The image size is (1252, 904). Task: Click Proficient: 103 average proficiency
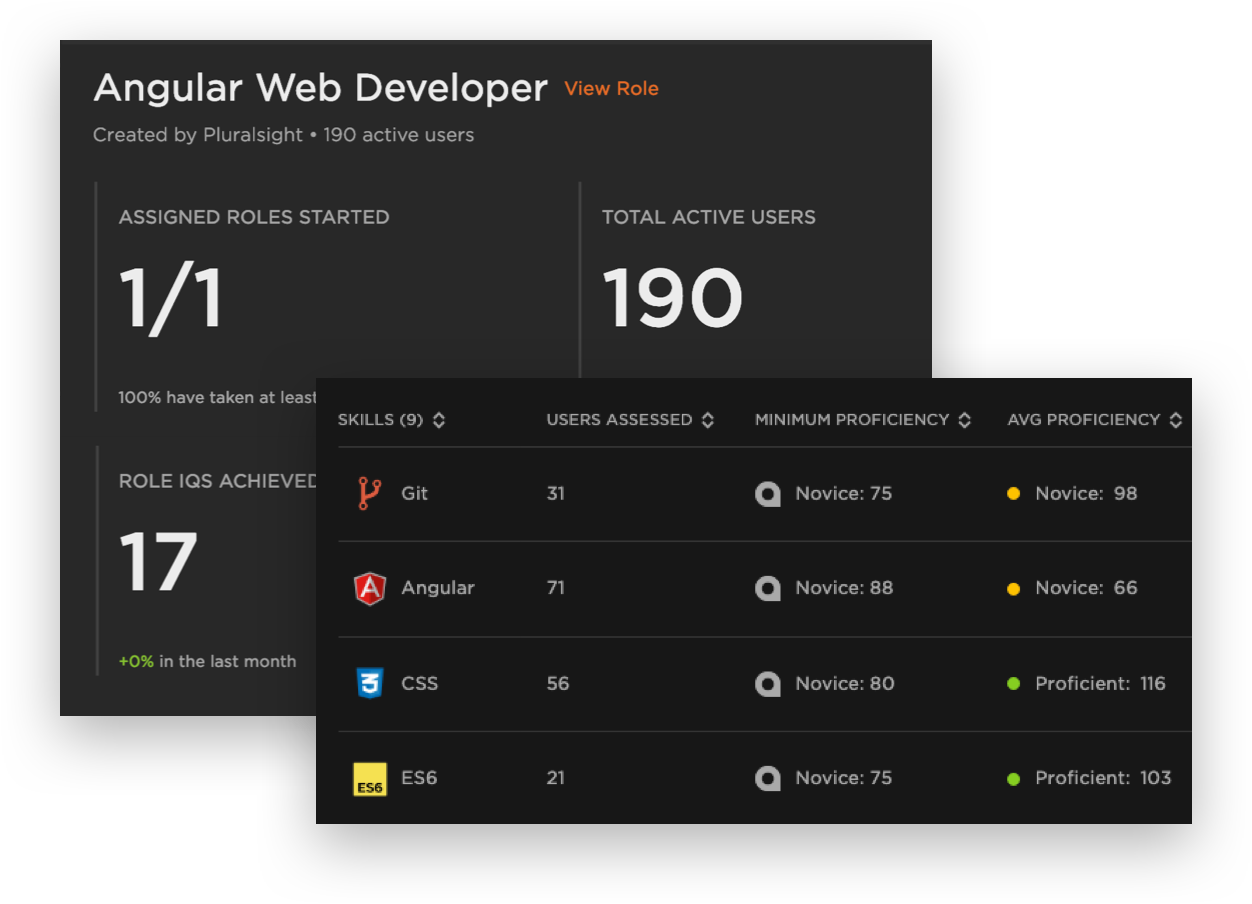pyautogui.click(x=1103, y=778)
